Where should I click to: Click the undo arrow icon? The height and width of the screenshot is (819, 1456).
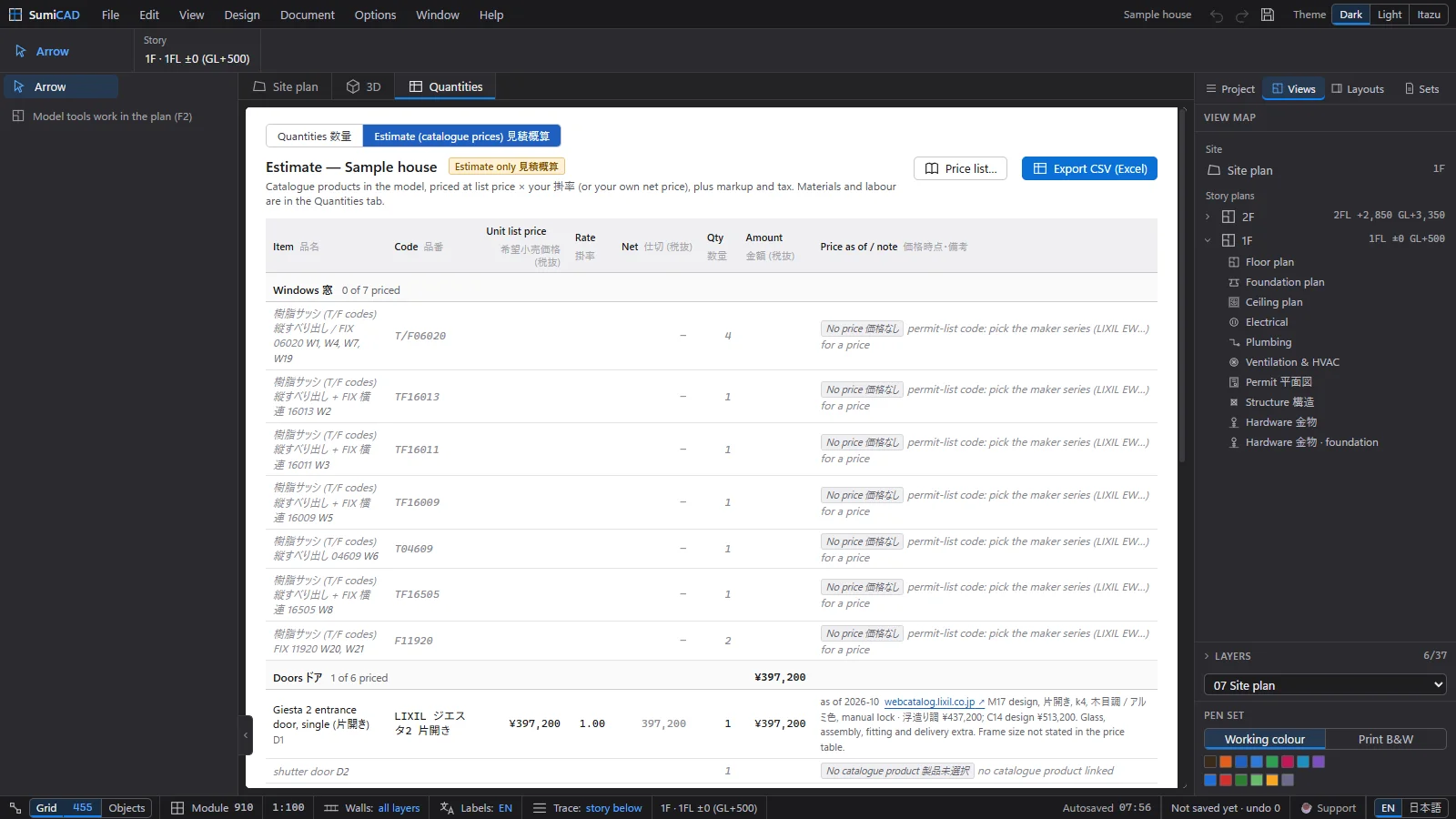point(1217,15)
